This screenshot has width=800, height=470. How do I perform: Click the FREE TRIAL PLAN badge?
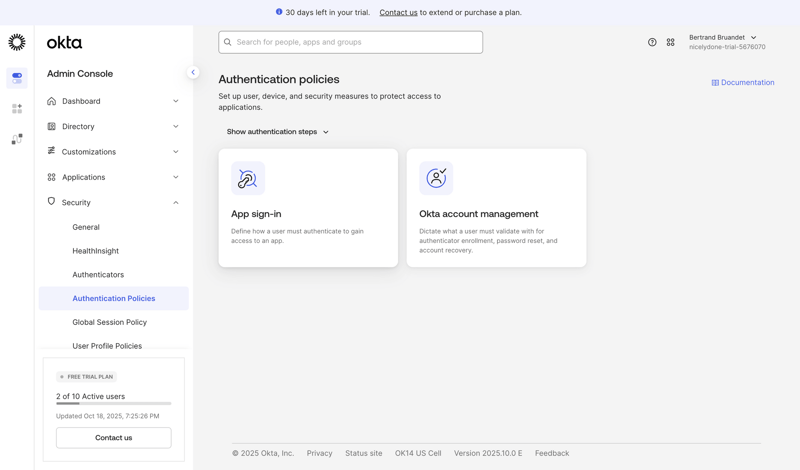pos(86,377)
